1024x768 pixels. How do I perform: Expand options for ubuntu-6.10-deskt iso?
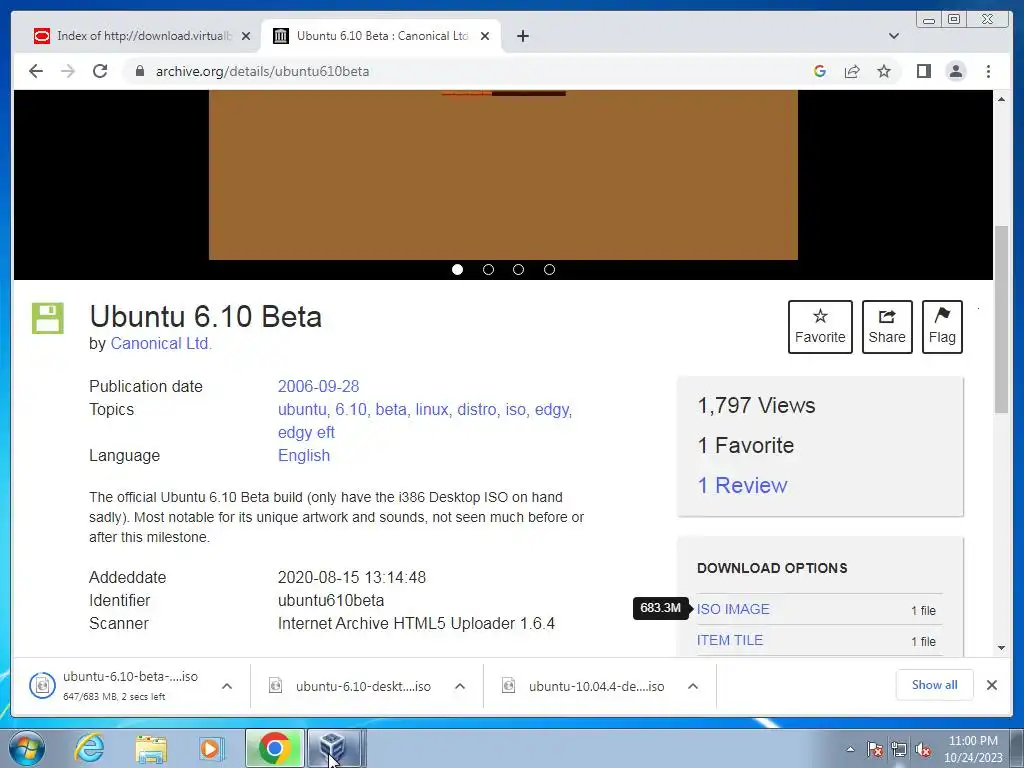460,686
